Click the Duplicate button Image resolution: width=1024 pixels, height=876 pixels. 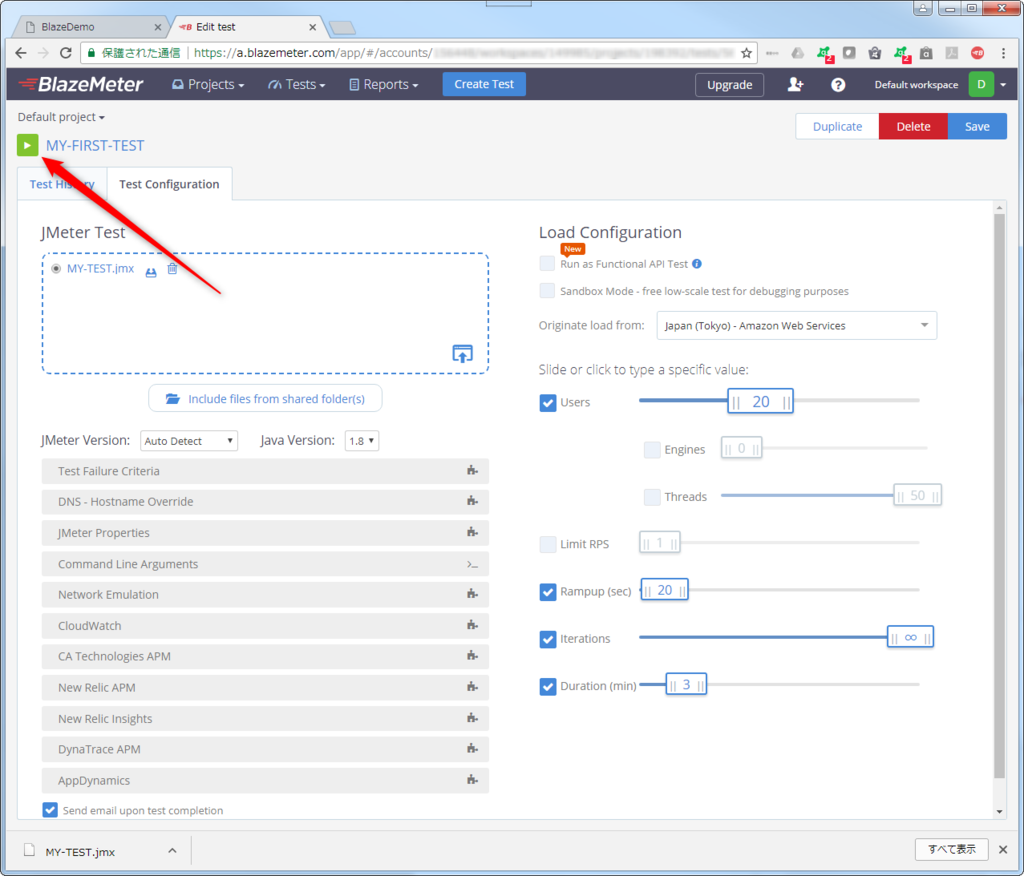coord(837,126)
